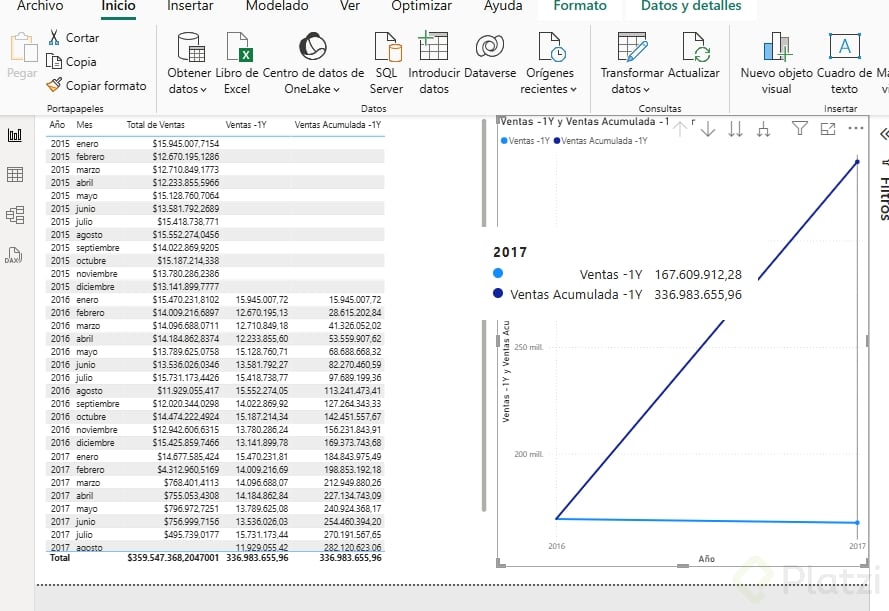889x611 pixels.
Task: Toggle drill down arrow on chart
Action: coord(708,128)
